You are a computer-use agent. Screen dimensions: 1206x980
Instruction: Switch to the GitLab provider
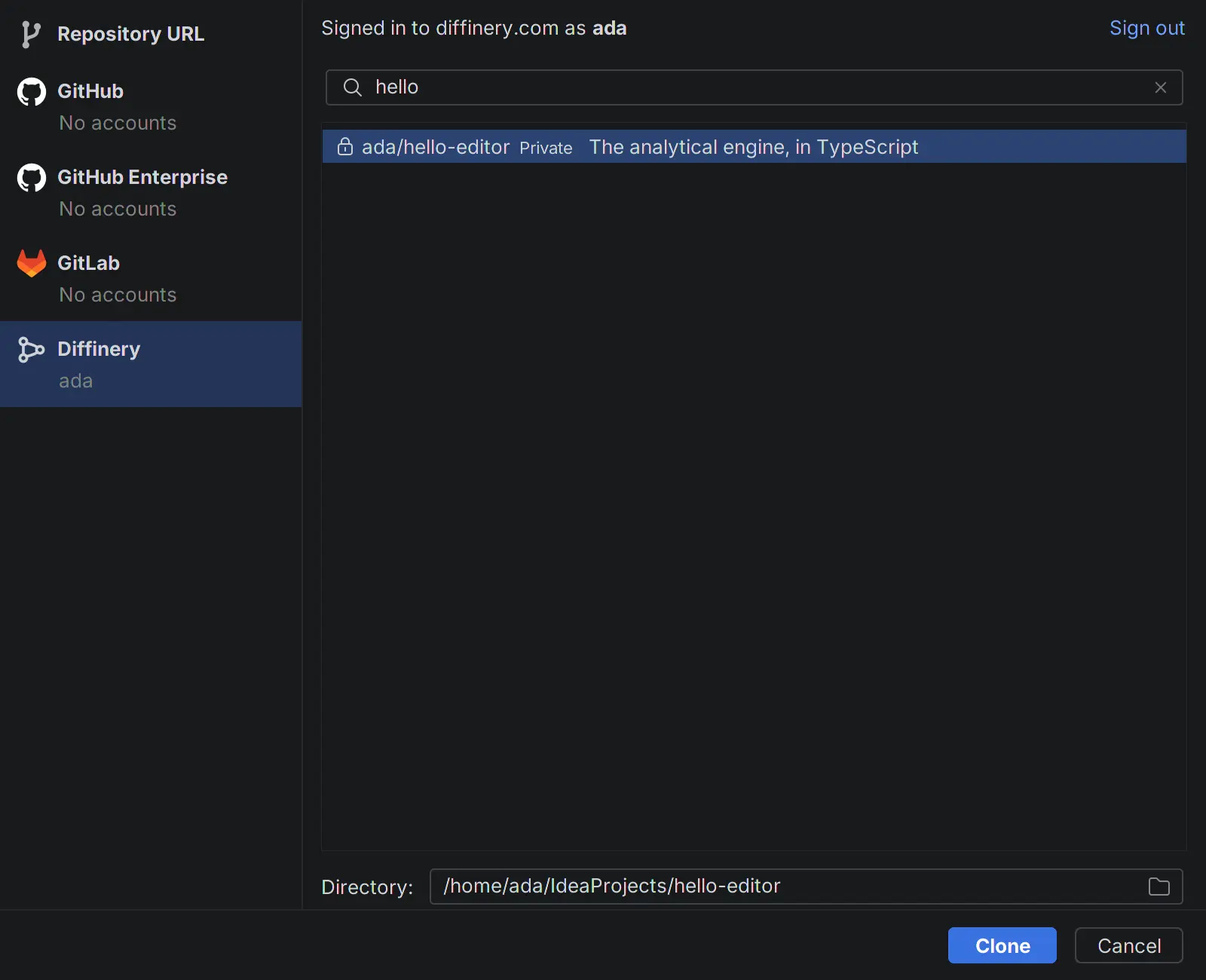(x=151, y=278)
